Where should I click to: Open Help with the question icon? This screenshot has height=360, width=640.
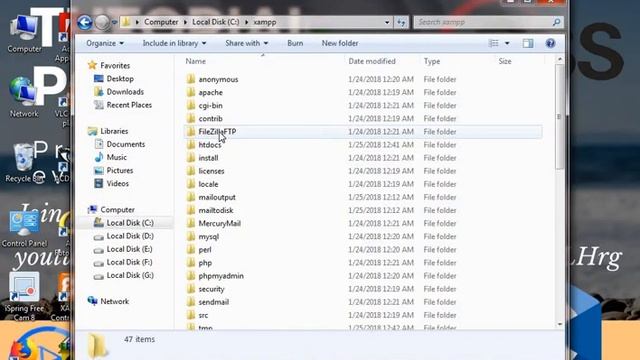pyautogui.click(x=550, y=43)
